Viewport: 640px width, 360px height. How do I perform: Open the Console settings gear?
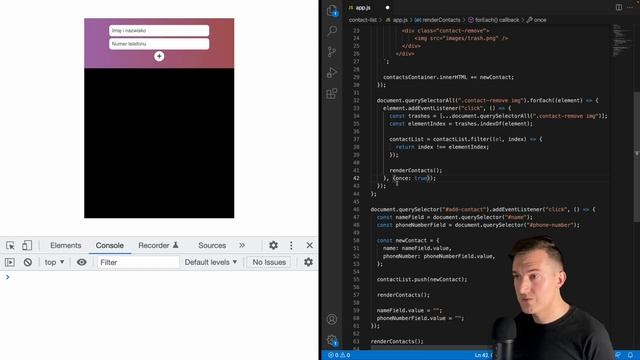[x=309, y=262]
